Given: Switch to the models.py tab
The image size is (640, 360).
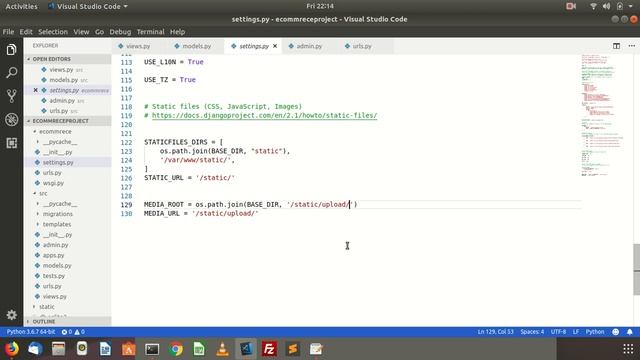Looking at the screenshot, I should [196, 46].
